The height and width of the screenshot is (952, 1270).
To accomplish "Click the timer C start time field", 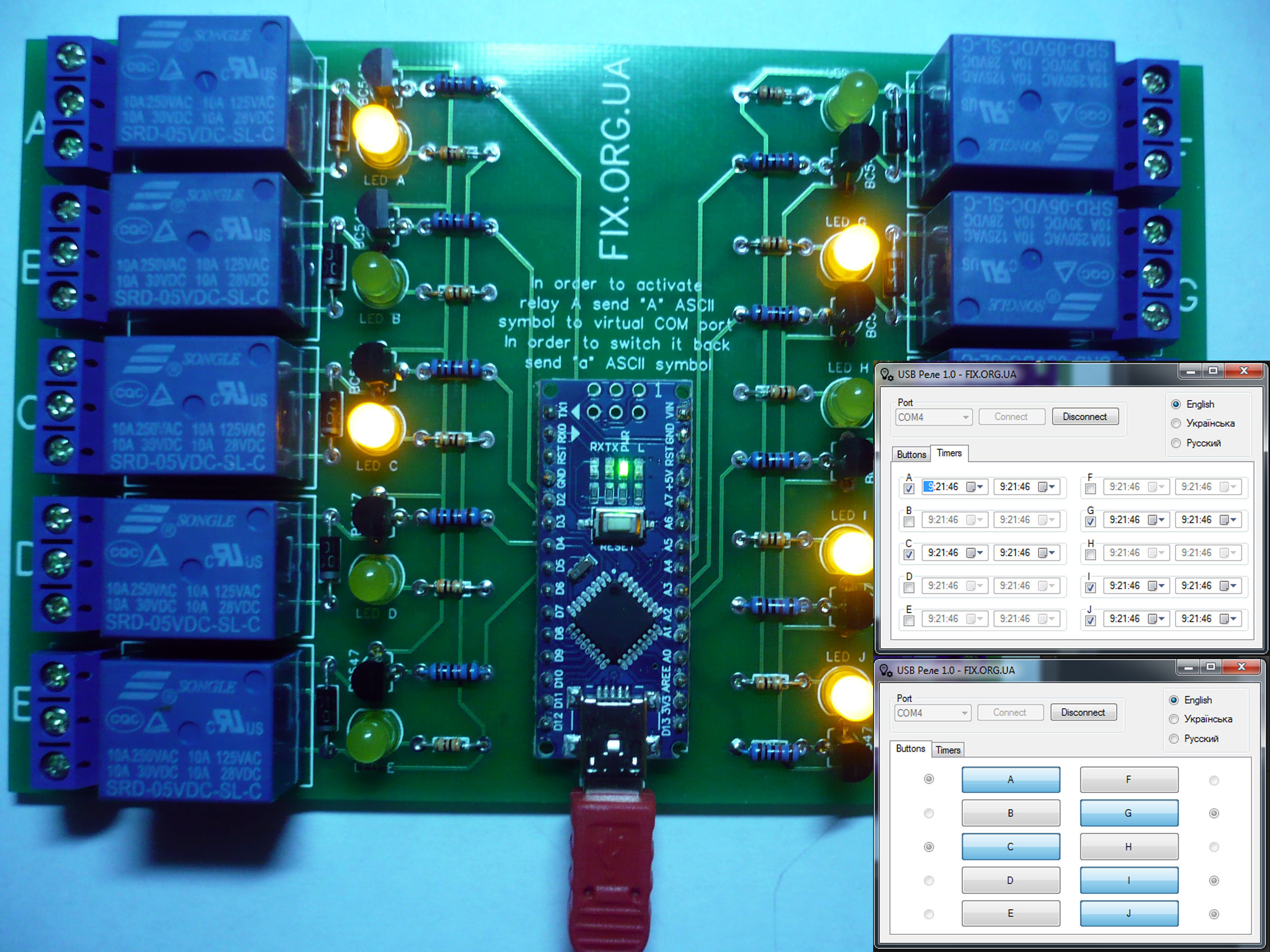I will pos(955,553).
